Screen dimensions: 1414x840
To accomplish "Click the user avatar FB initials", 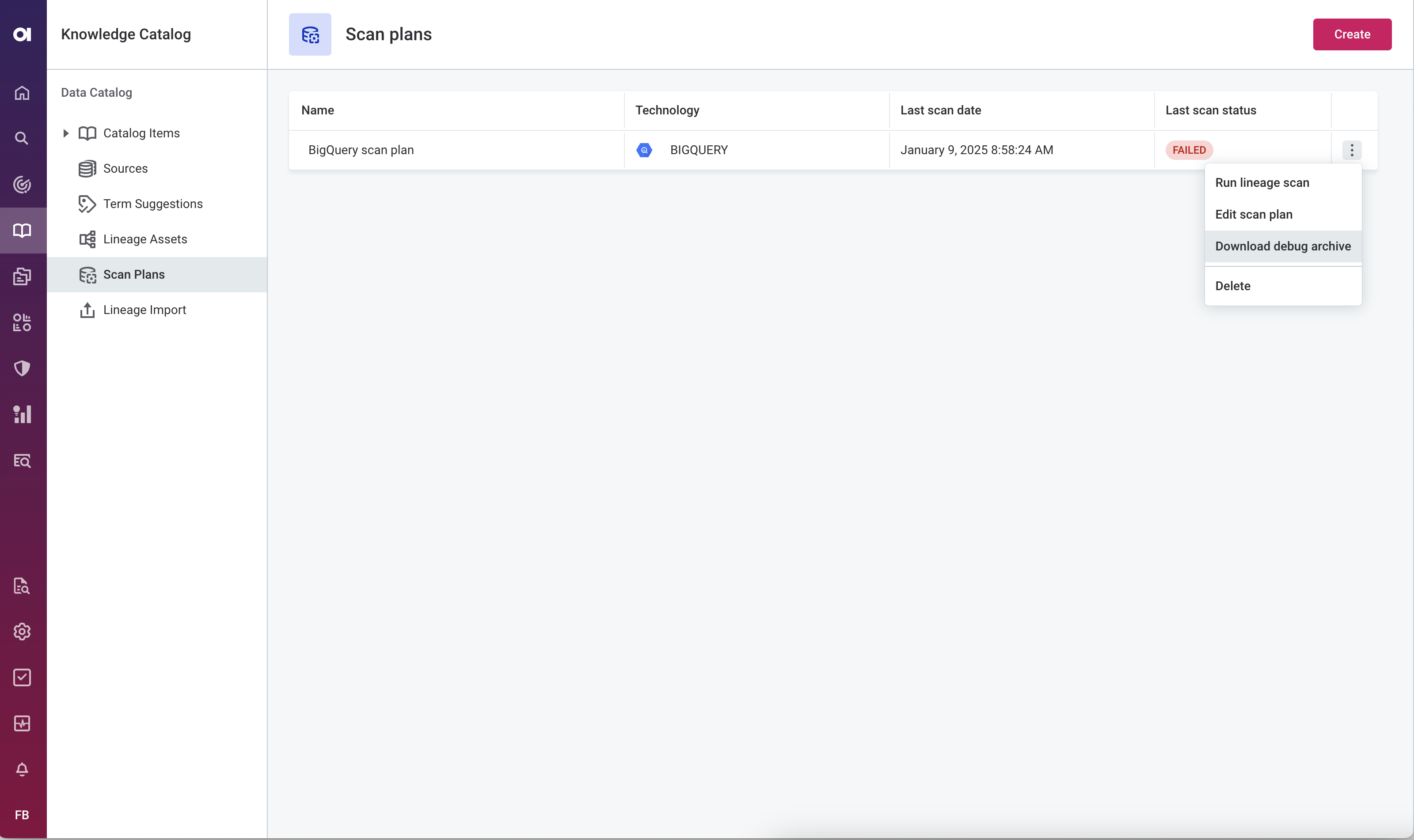I will pos(23,815).
